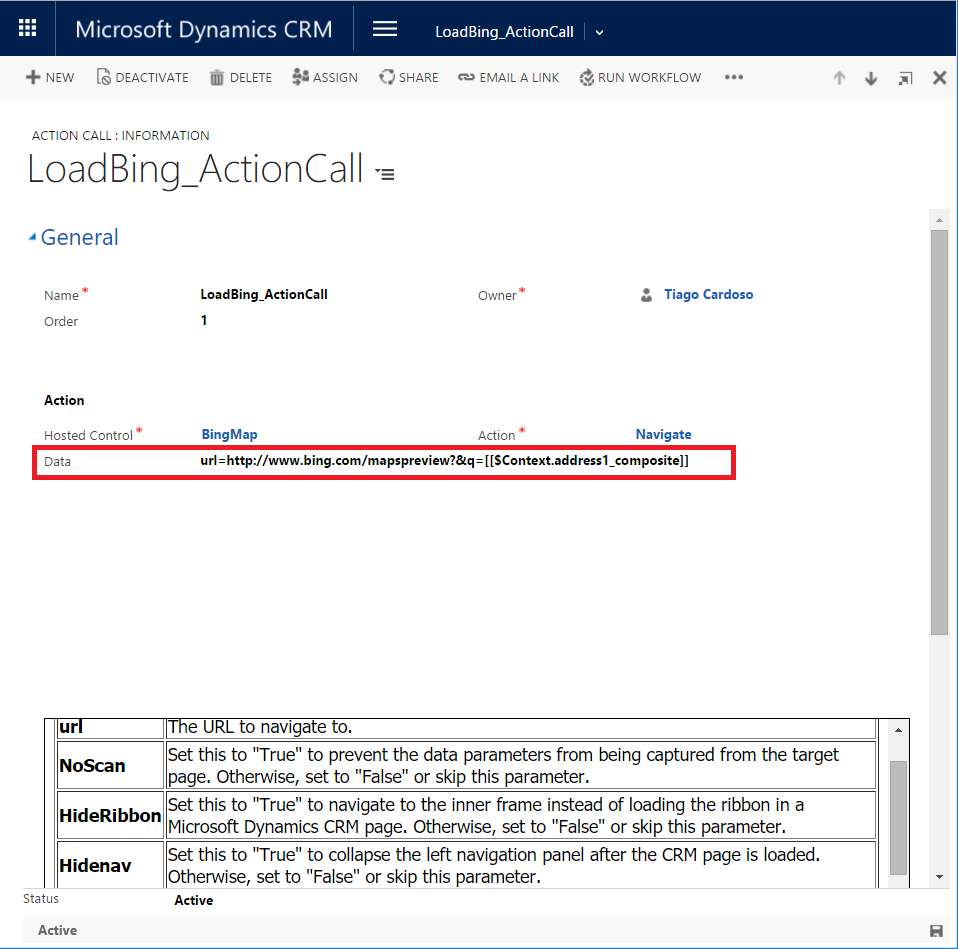The width and height of the screenshot is (959, 949).
Task: Collapse the General section
Action: click(34, 237)
